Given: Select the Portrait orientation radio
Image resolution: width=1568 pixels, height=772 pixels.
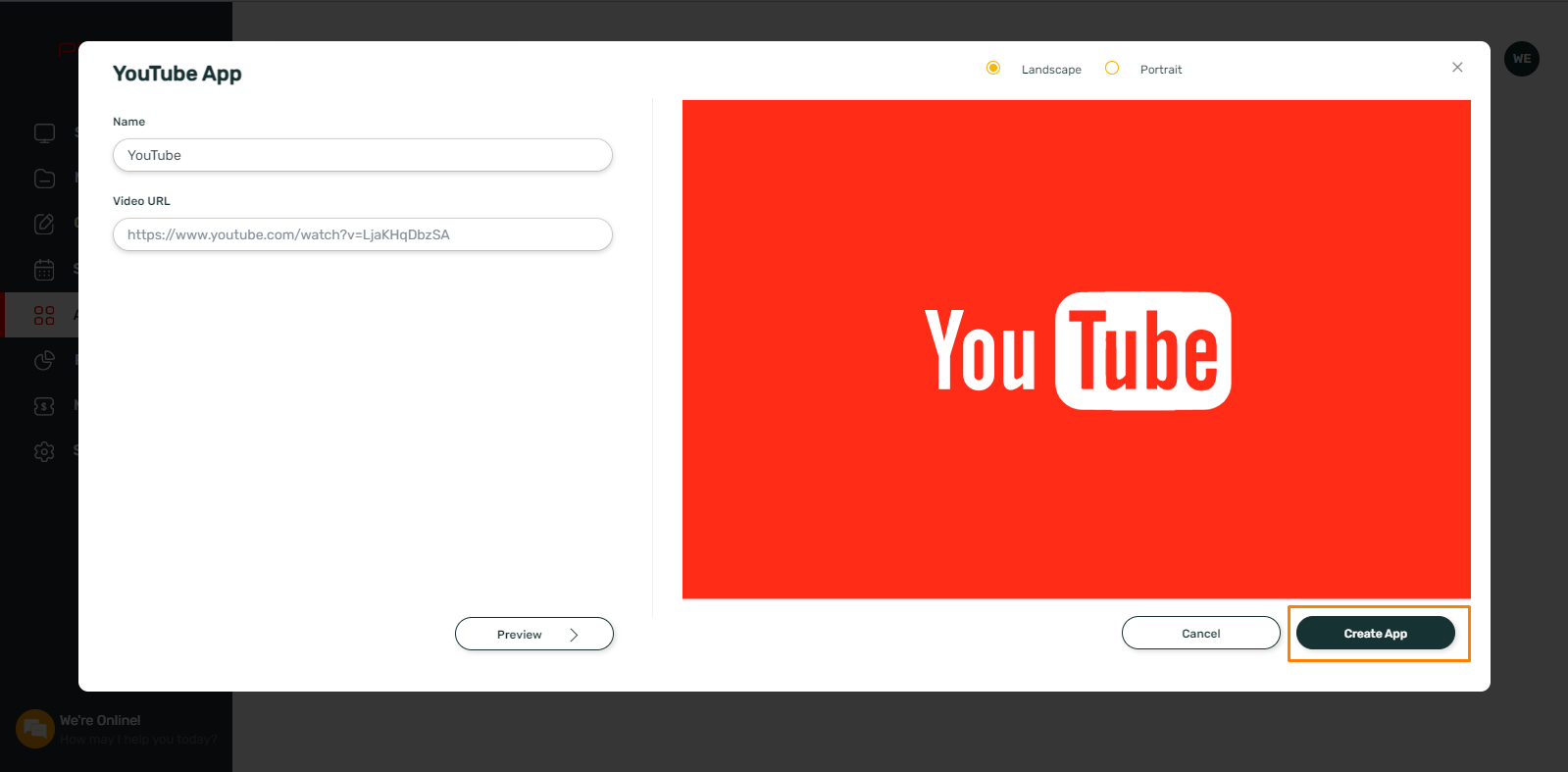Looking at the screenshot, I should (x=1112, y=68).
